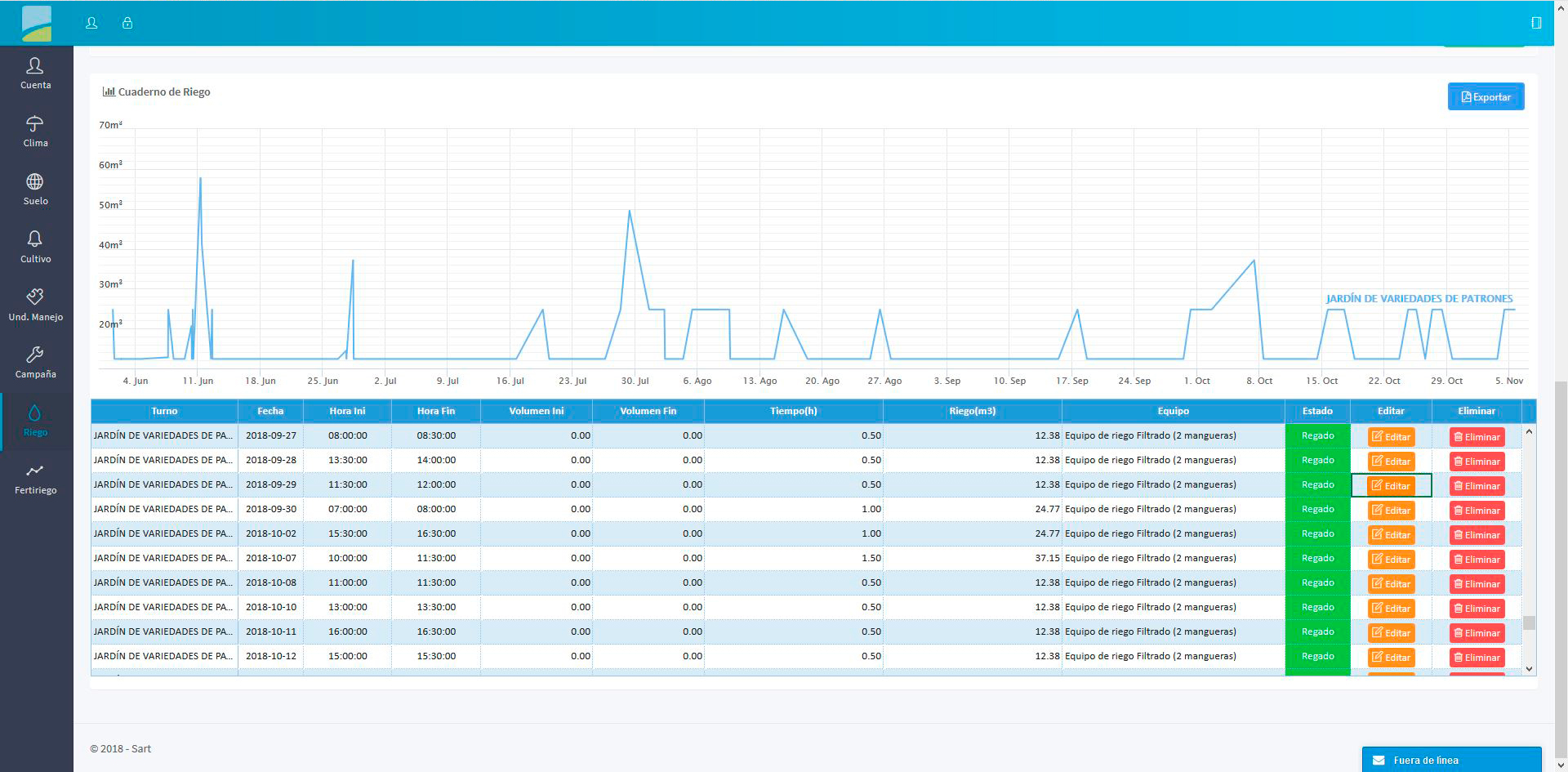This screenshot has width=1568, height=772.
Task: Click hora ini 07:00:00 cell
Action: 348,509
